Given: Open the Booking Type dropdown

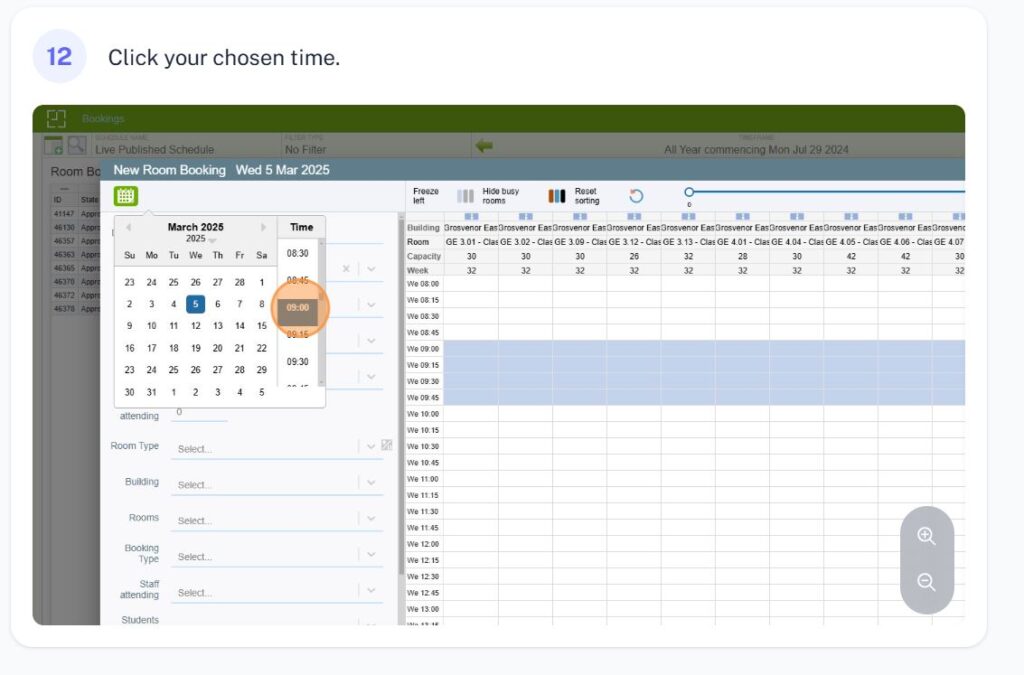Looking at the screenshot, I should pos(371,556).
